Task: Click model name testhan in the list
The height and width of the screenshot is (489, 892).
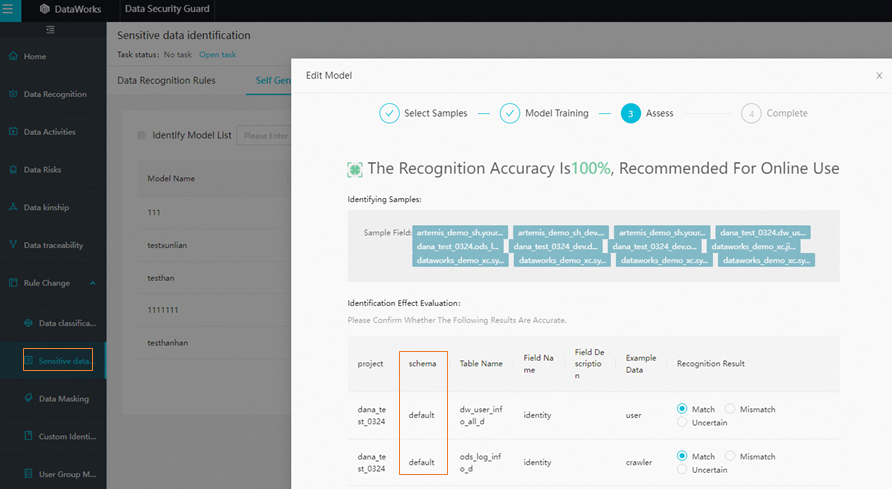Action: click(161, 277)
